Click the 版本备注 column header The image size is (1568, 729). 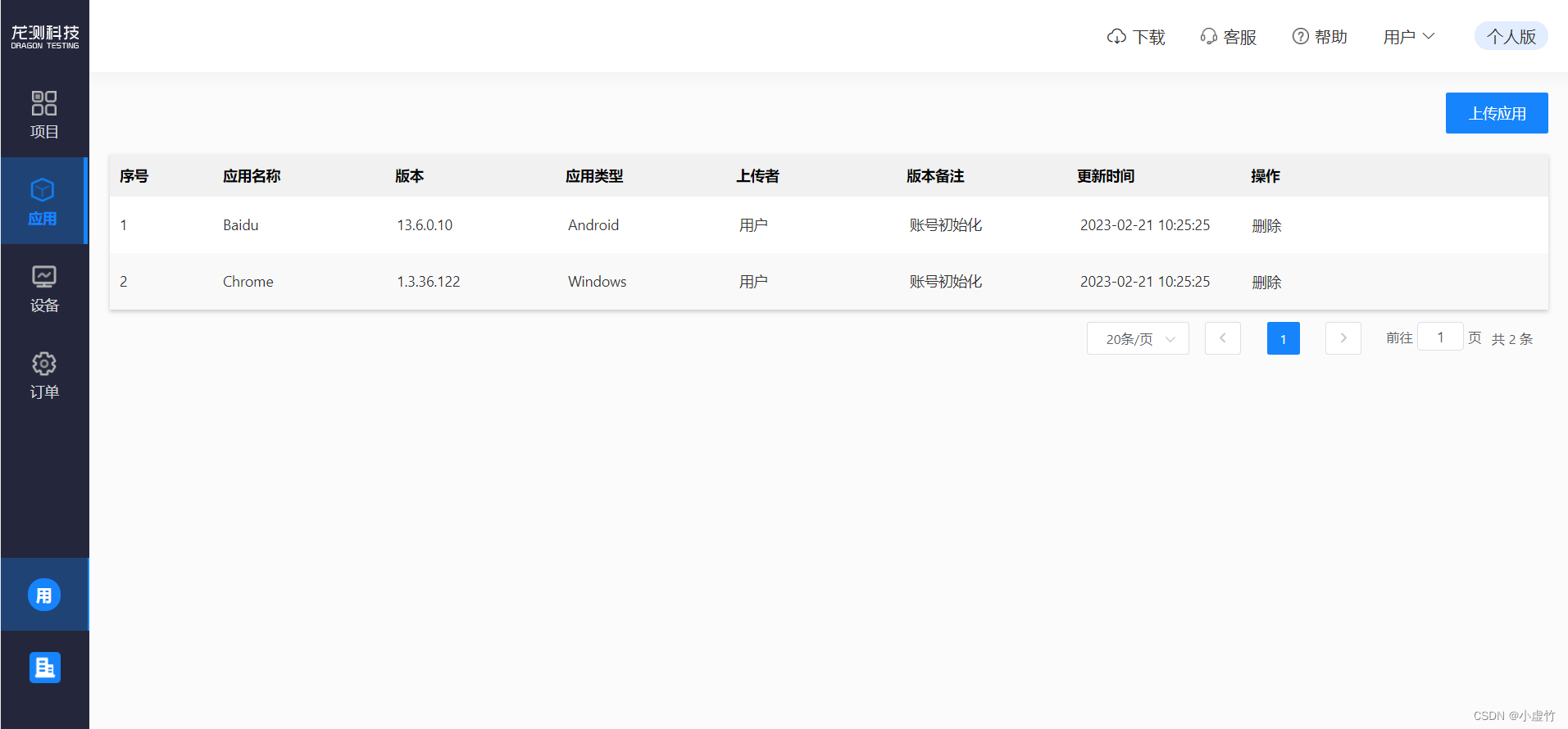935,176
